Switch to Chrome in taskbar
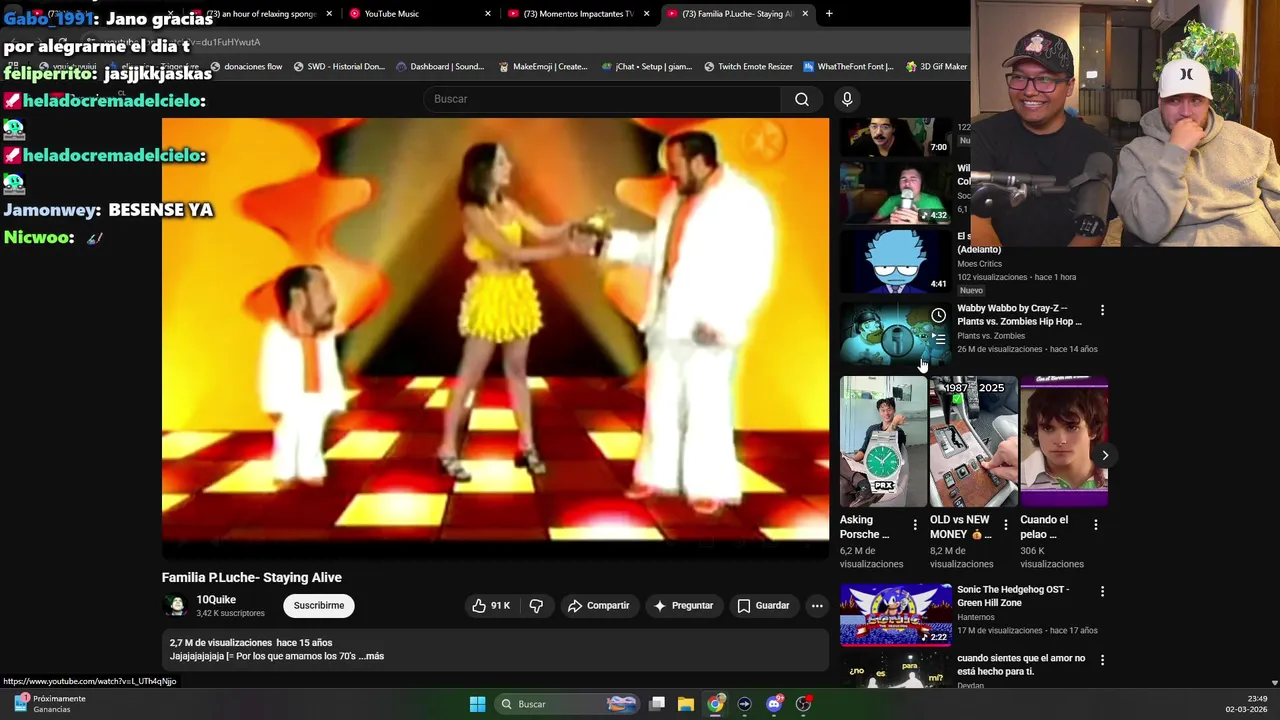The width and height of the screenshot is (1280, 720). (715, 704)
